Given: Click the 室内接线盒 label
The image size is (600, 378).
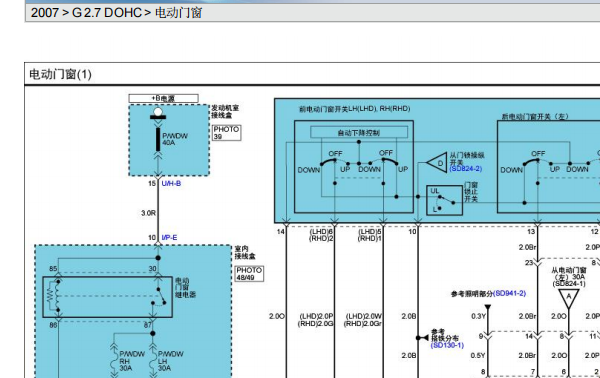Looking at the screenshot, I should [245, 253].
